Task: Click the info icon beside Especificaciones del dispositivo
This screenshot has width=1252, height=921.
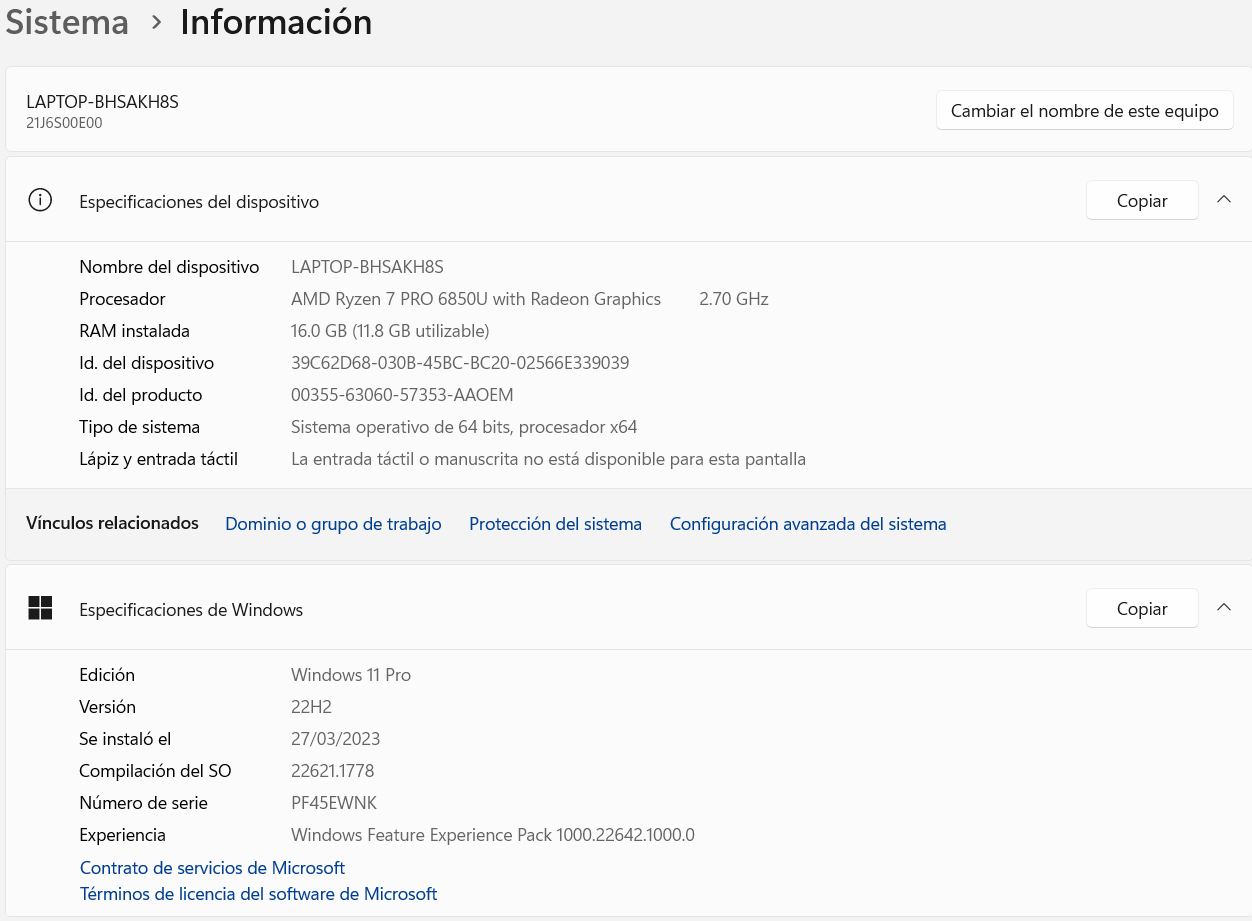Action: [40, 201]
